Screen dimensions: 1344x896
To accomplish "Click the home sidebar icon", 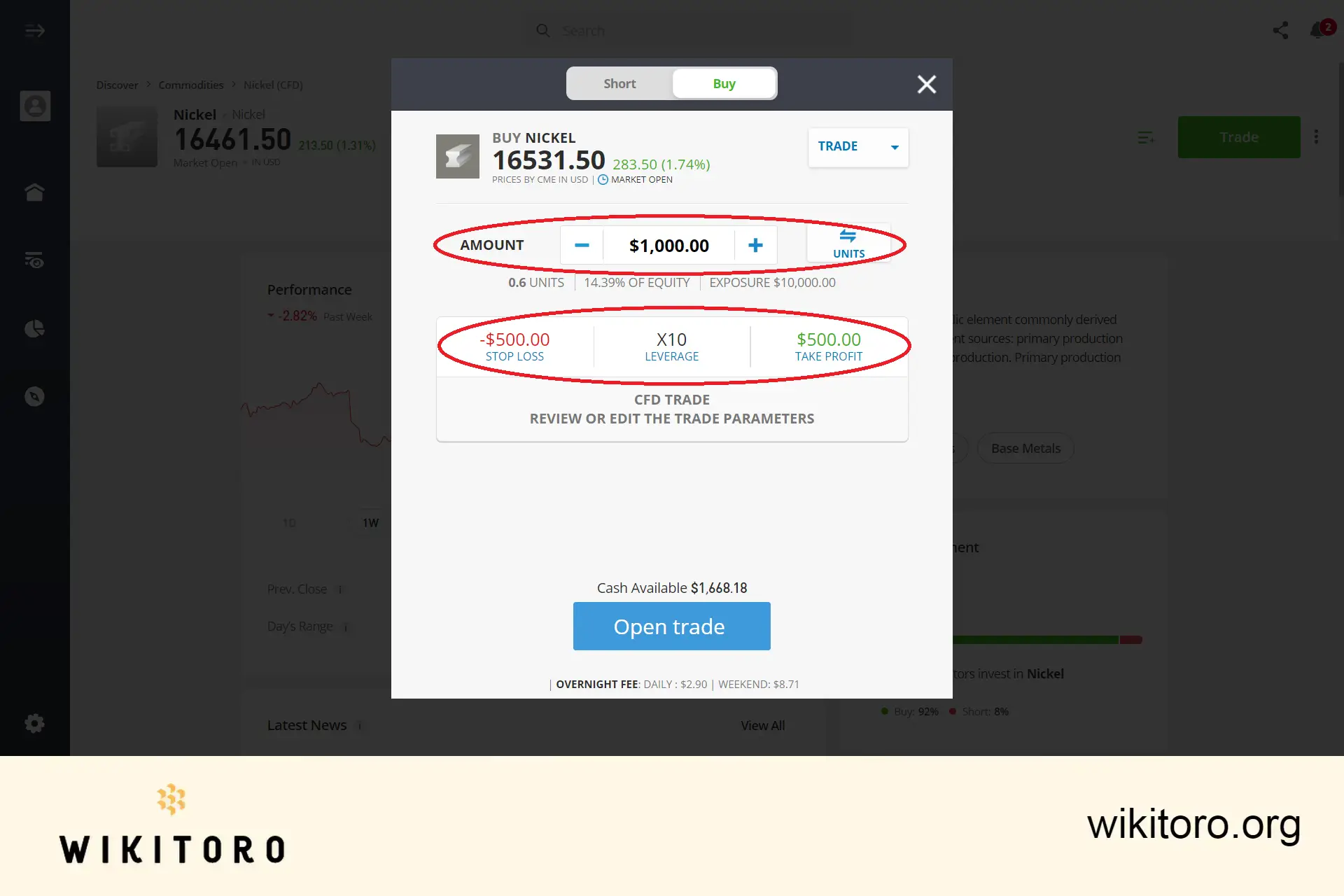I will [x=34, y=191].
